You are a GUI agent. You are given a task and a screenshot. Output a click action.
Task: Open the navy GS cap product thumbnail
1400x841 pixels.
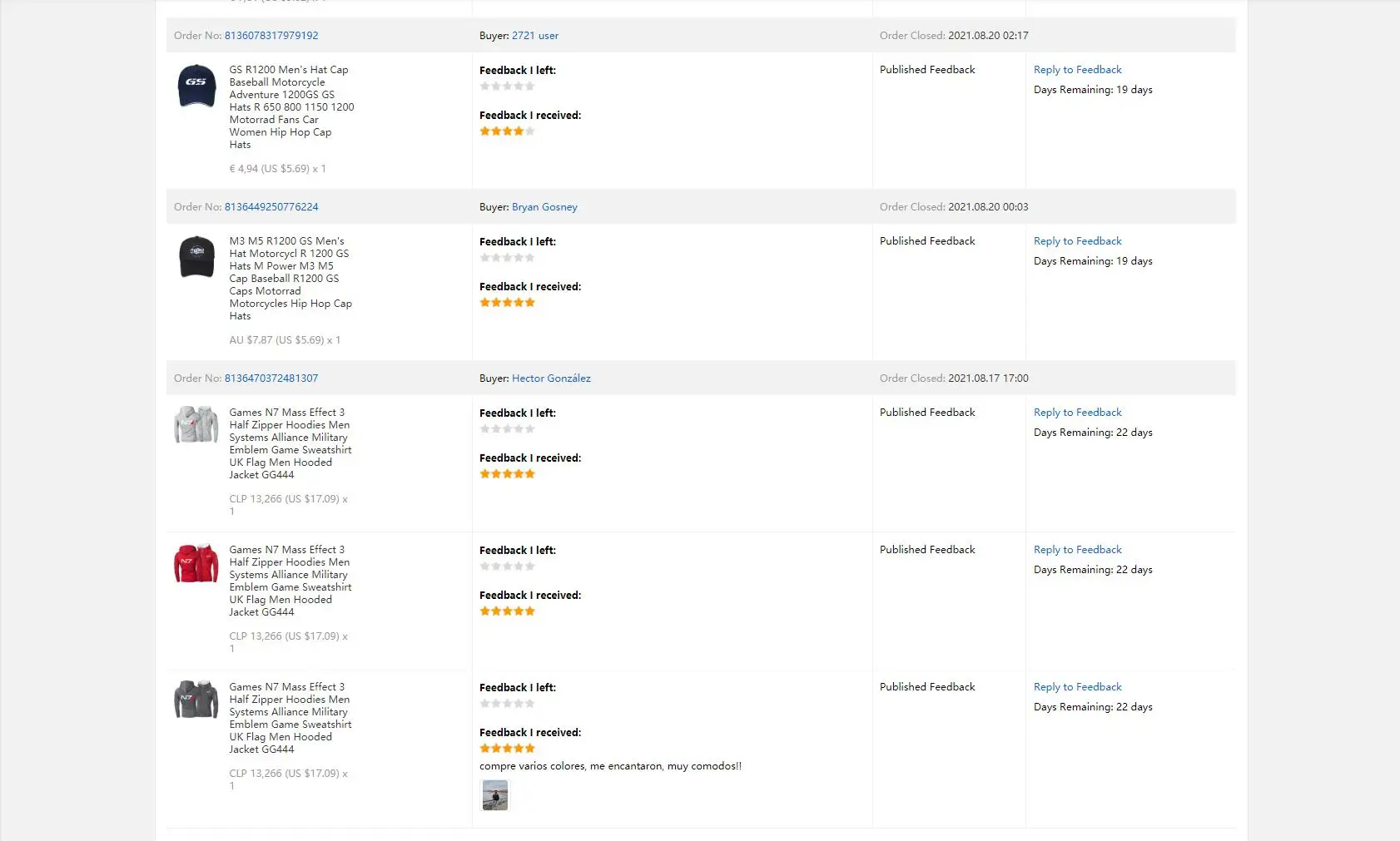(x=196, y=85)
